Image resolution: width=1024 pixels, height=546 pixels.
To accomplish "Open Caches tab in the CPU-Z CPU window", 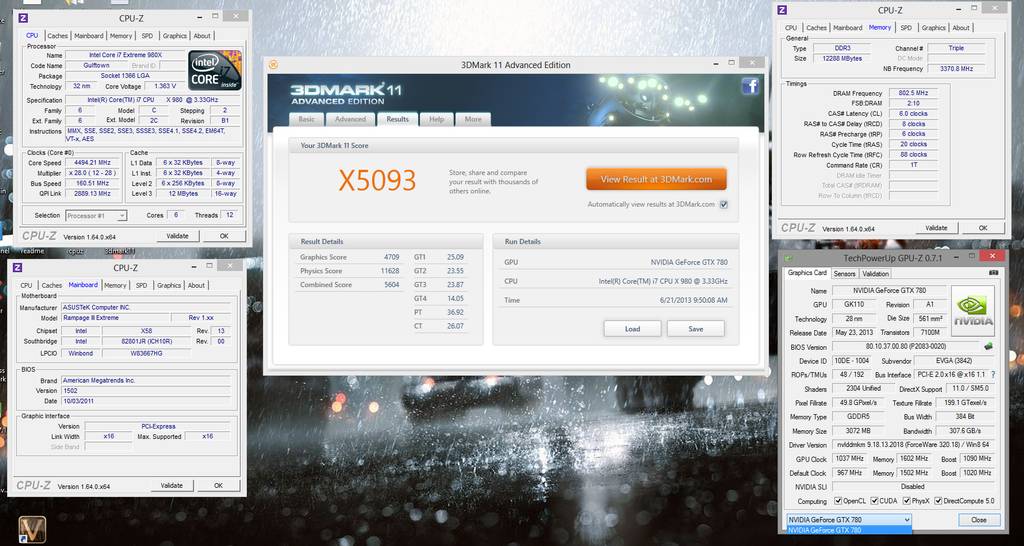I will click(57, 36).
